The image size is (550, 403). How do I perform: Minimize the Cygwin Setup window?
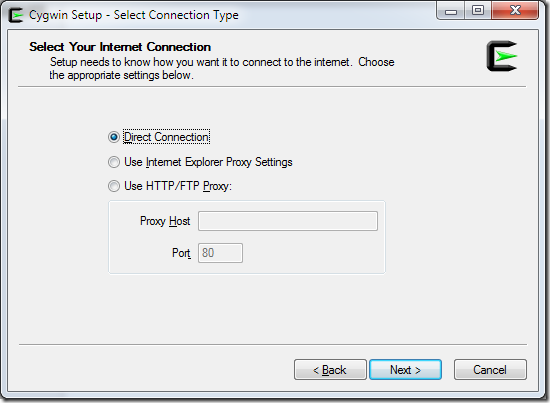451,11
